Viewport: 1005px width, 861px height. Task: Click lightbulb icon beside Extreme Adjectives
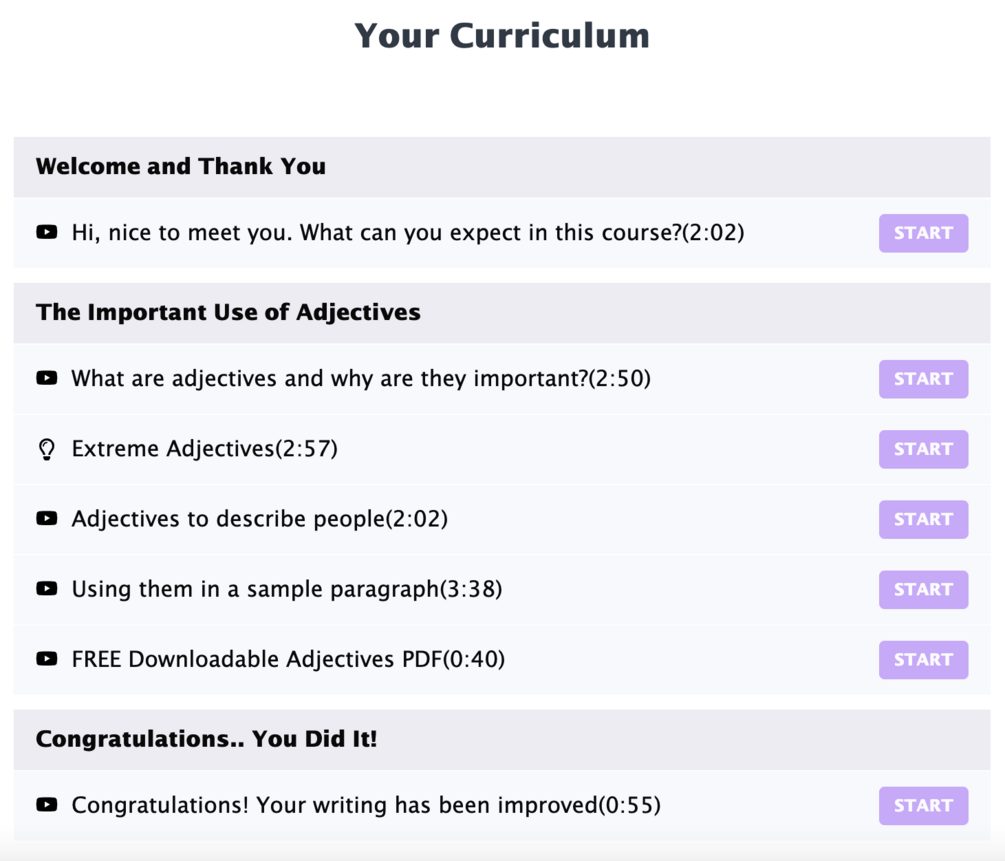click(x=46, y=450)
